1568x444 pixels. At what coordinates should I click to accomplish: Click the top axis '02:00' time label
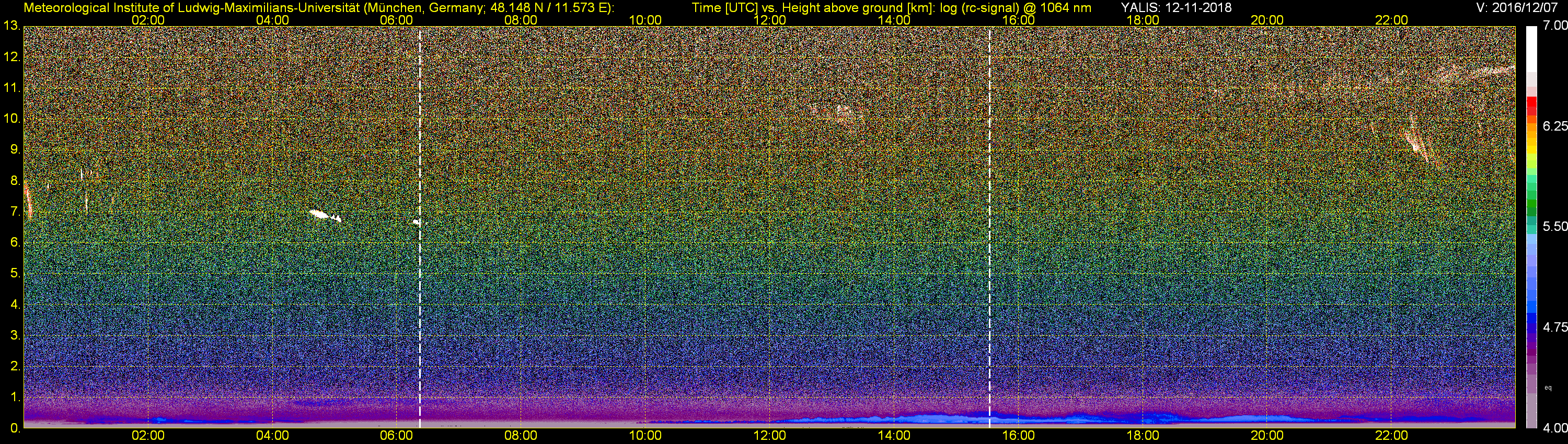pyautogui.click(x=148, y=20)
